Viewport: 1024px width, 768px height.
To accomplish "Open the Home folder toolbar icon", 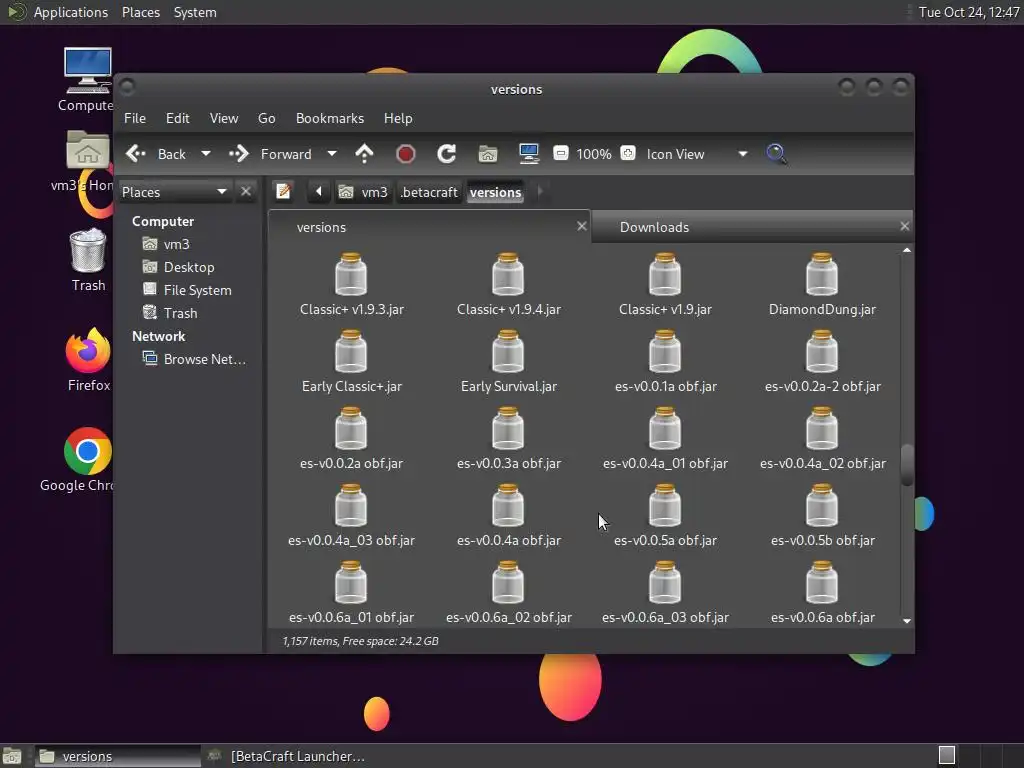I will [x=488, y=154].
